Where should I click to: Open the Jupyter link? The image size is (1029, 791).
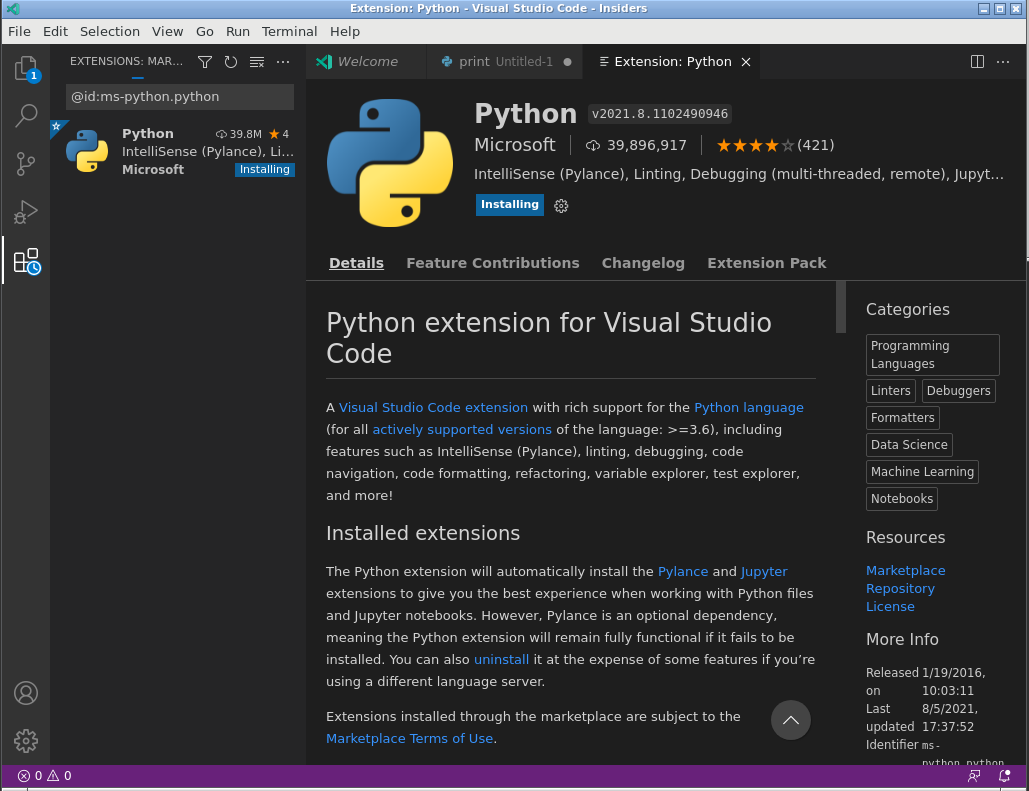click(x=764, y=572)
